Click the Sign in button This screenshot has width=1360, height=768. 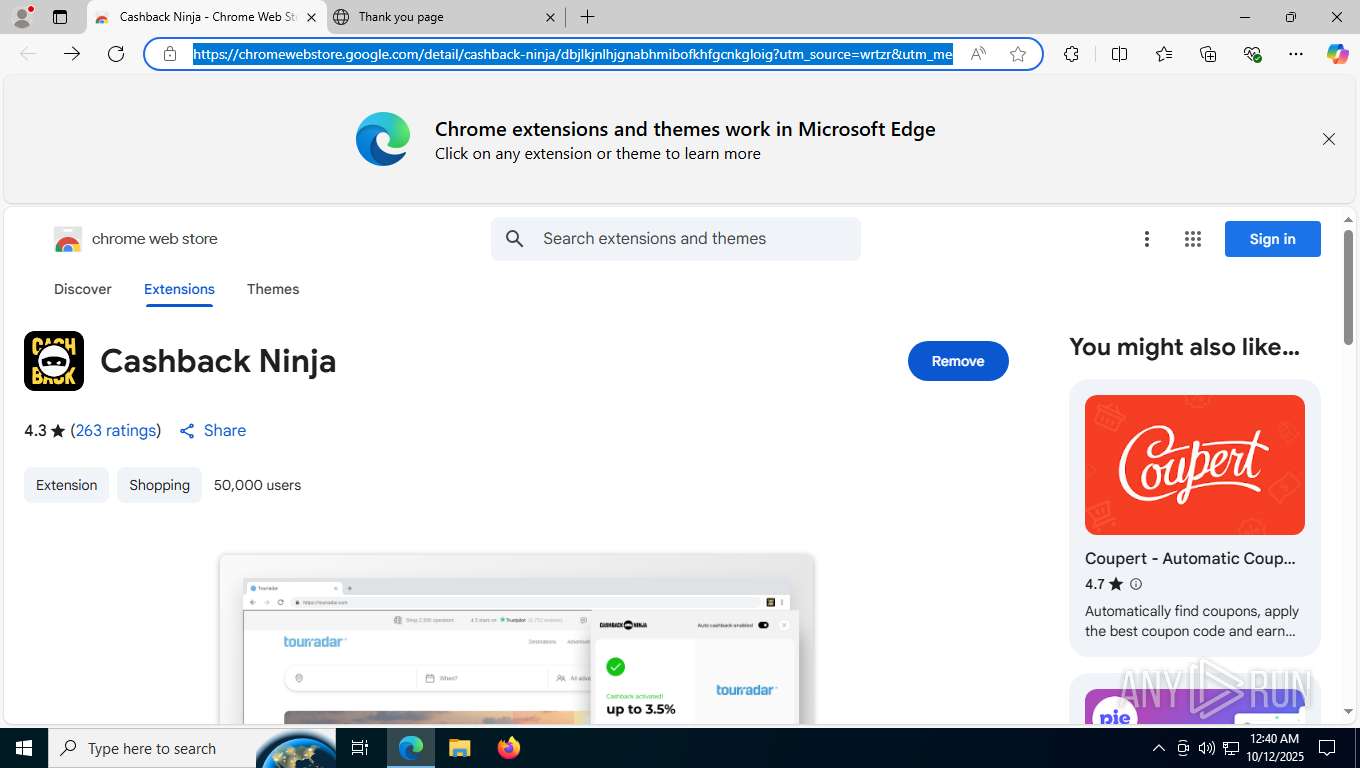tap(1273, 239)
